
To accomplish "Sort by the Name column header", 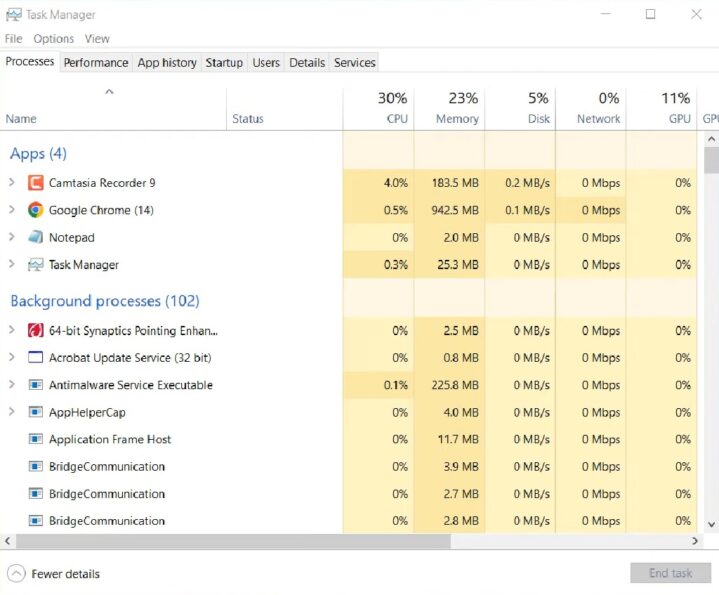I will 113,109.
